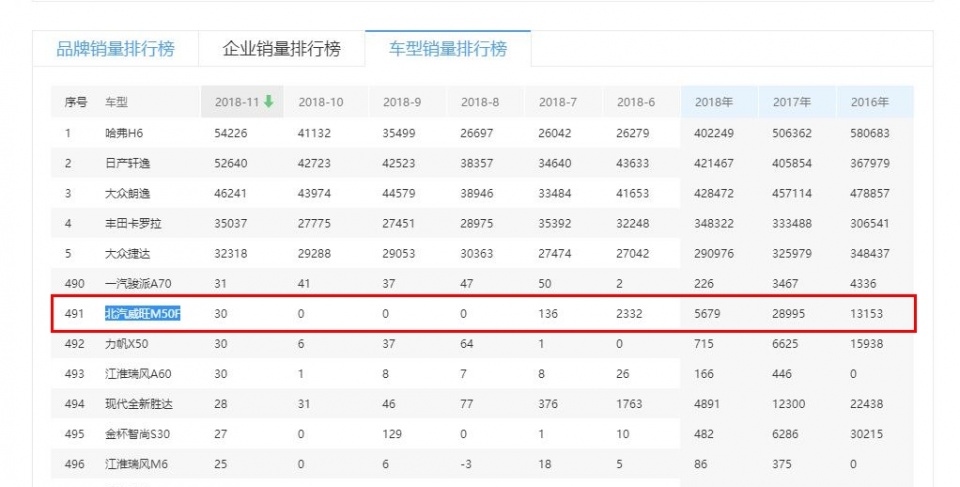Image resolution: width=960 pixels, height=487 pixels.
Task: Open the 现代全新胜达 model entry
Action: [138, 404]
